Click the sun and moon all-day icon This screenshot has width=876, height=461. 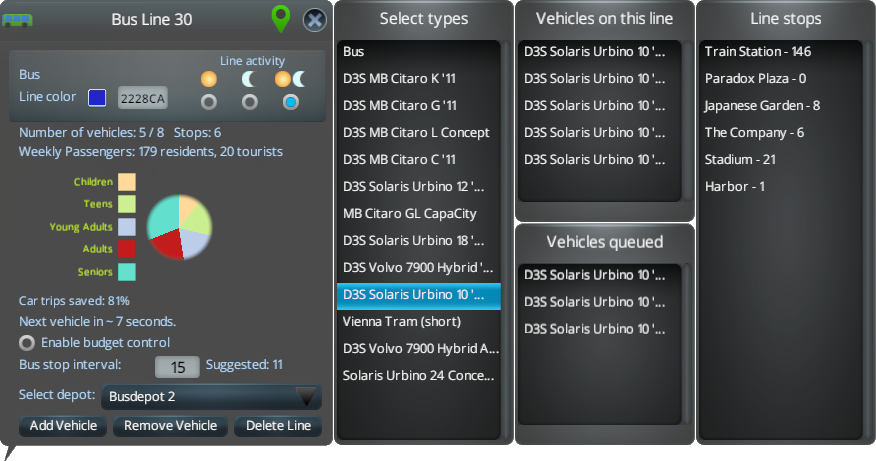click(290, 78)
